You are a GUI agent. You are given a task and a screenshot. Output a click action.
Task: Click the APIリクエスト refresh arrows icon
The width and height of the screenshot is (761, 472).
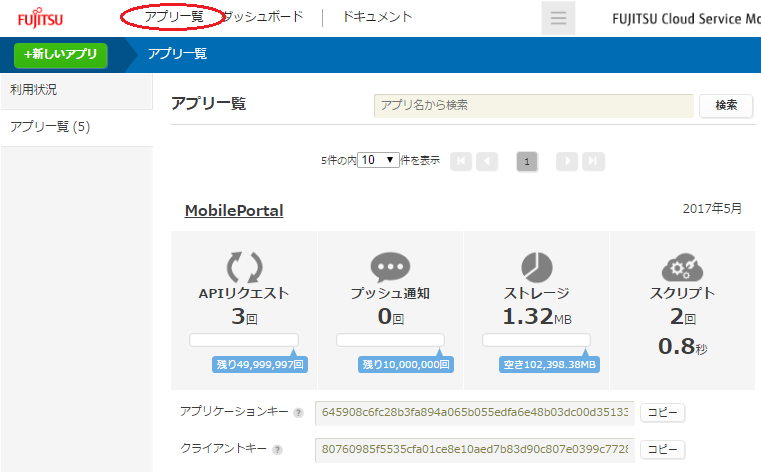[245, 267]
